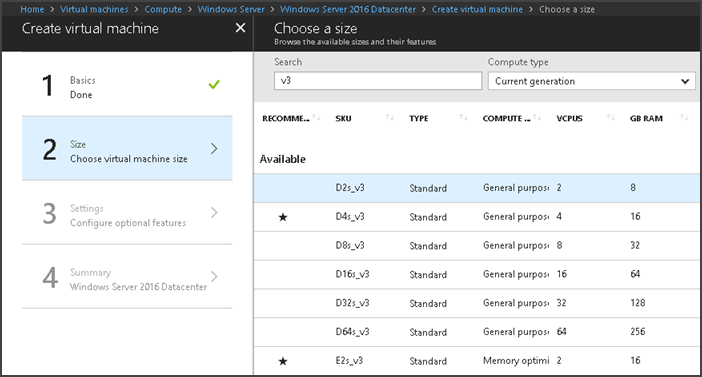Sort by the GB RAM column arrows
Screen dimensions: 702x377
[684, 118]
